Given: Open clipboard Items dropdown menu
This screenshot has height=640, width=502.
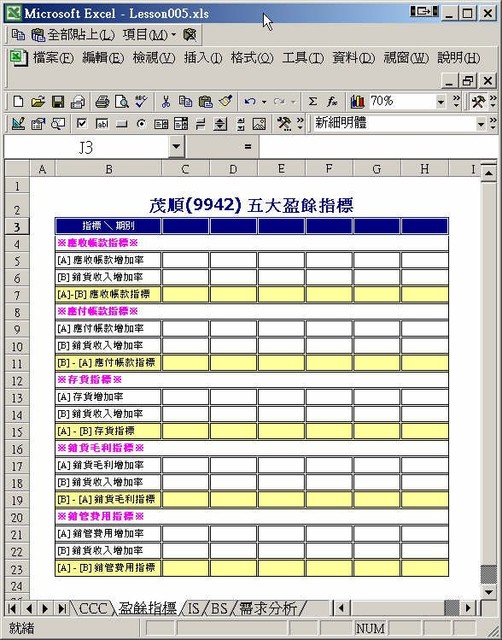Looking at the screenshot, I should click(x=149, y=35).
